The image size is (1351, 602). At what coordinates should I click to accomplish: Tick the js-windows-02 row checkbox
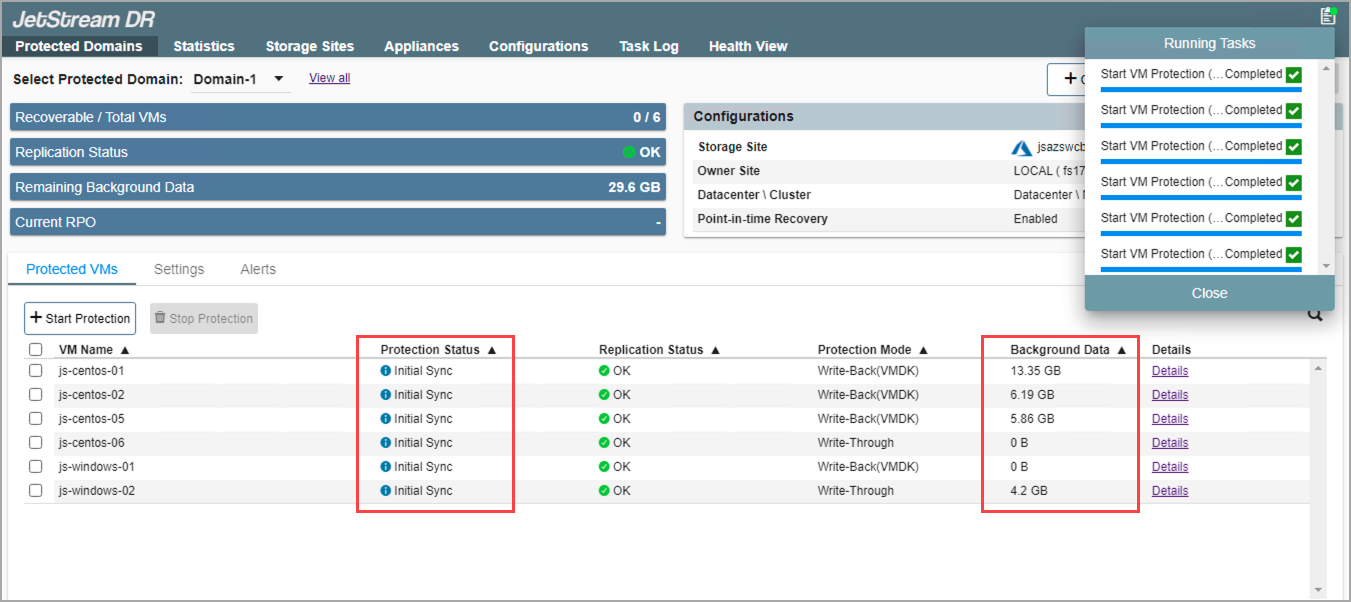click(x=36, y=491)
